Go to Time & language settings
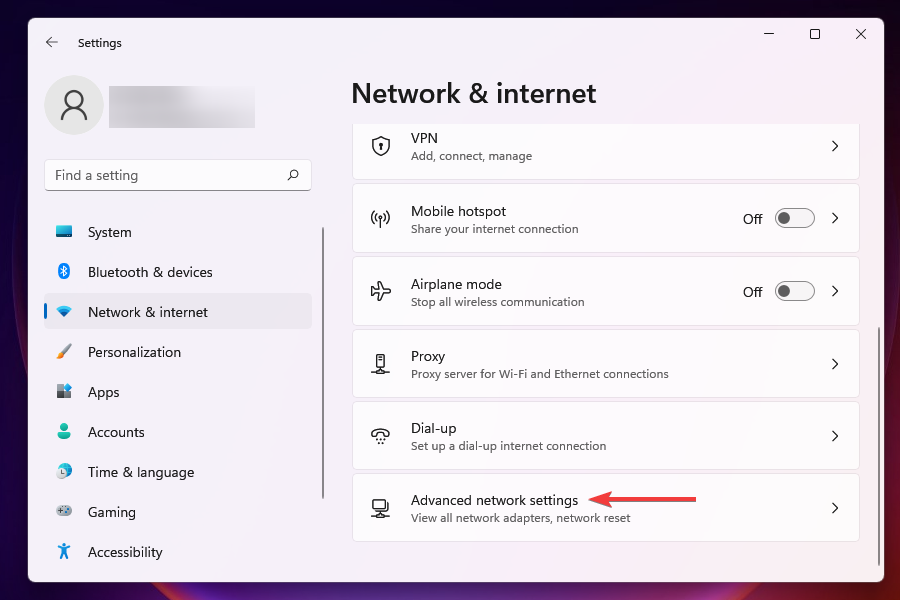The height and width of the screenshot is (600, 900). click(141, 472)
